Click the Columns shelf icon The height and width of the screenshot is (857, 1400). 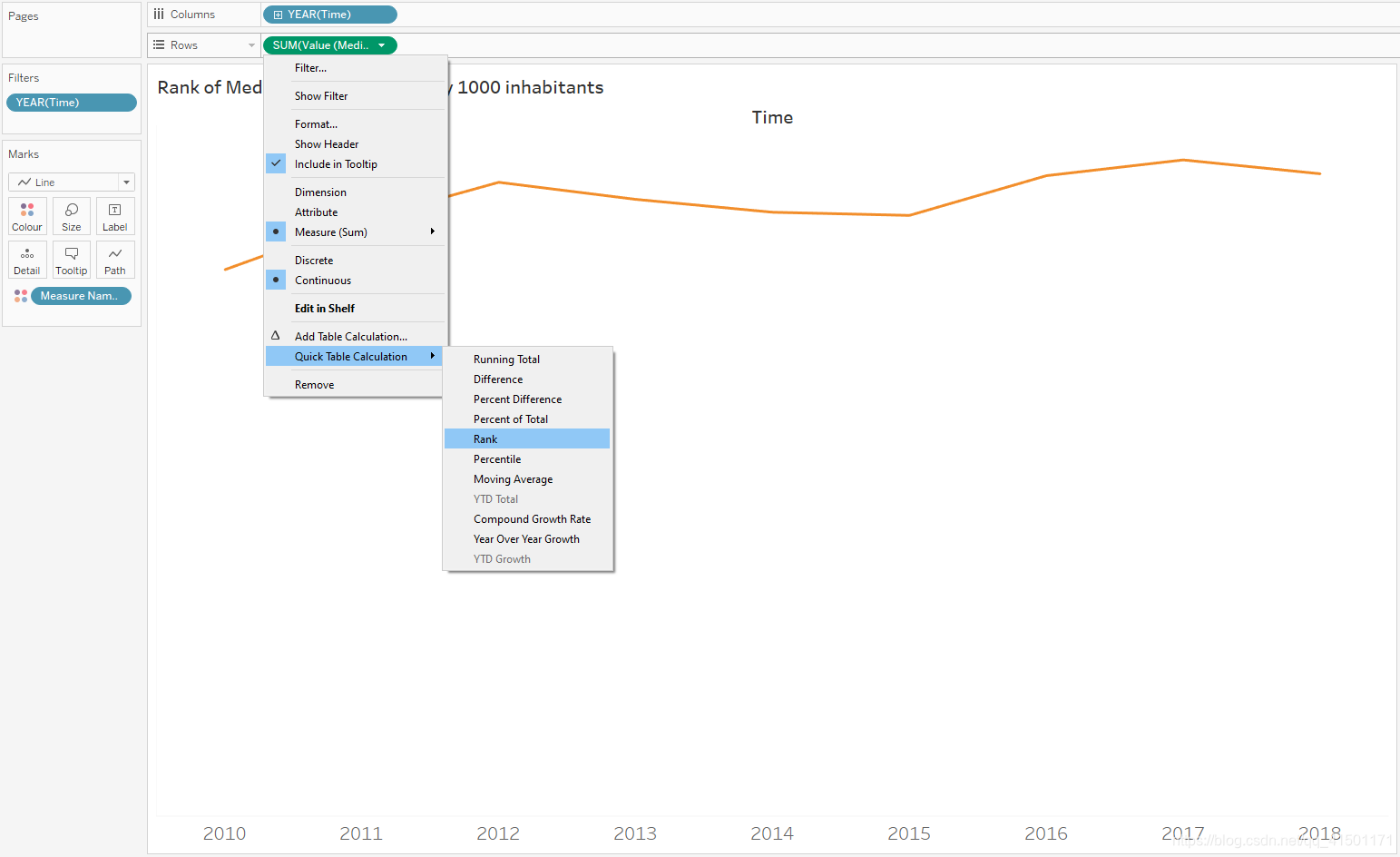point(159,15)
